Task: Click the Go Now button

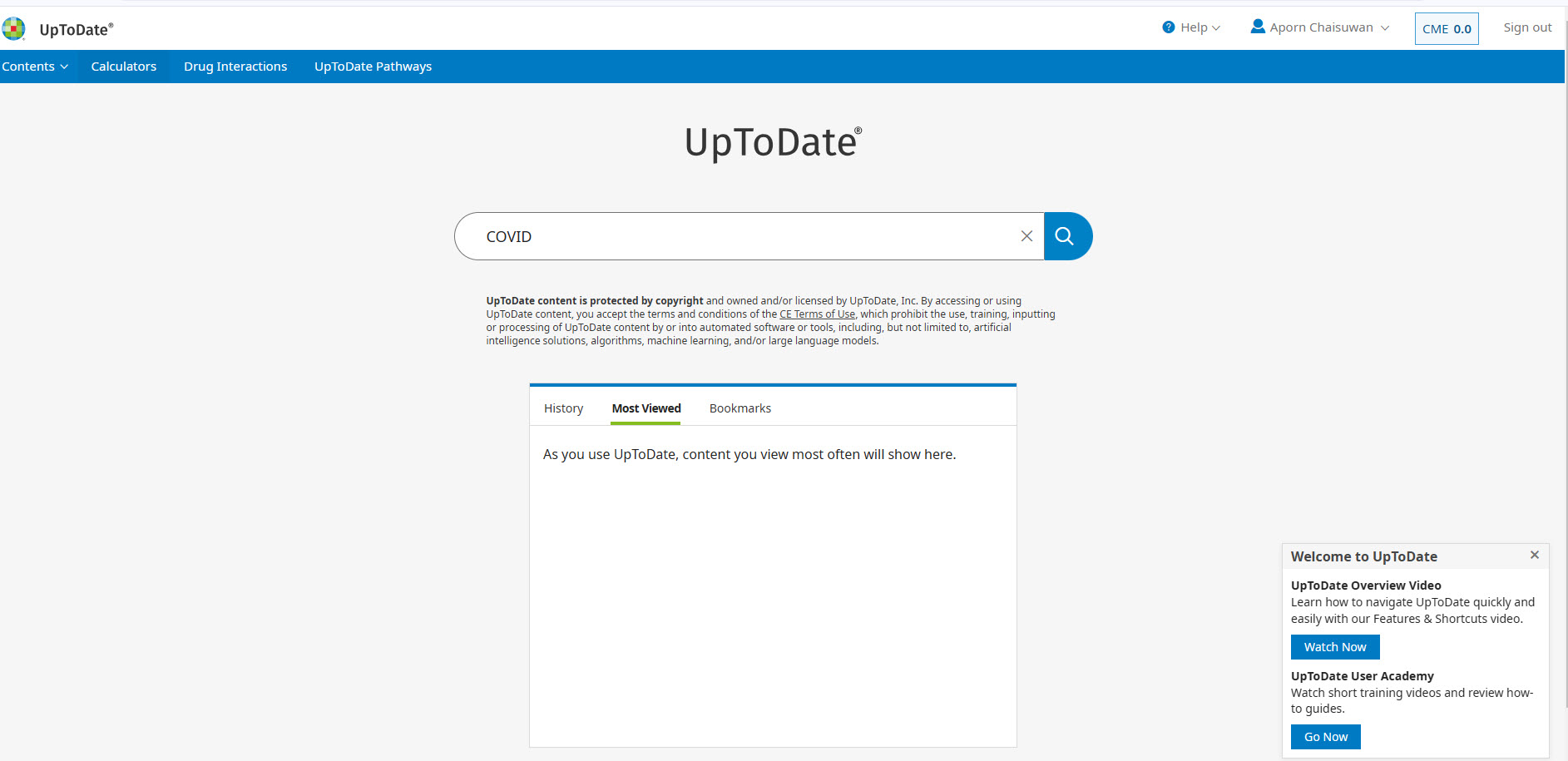Action: pos(1326,737)
